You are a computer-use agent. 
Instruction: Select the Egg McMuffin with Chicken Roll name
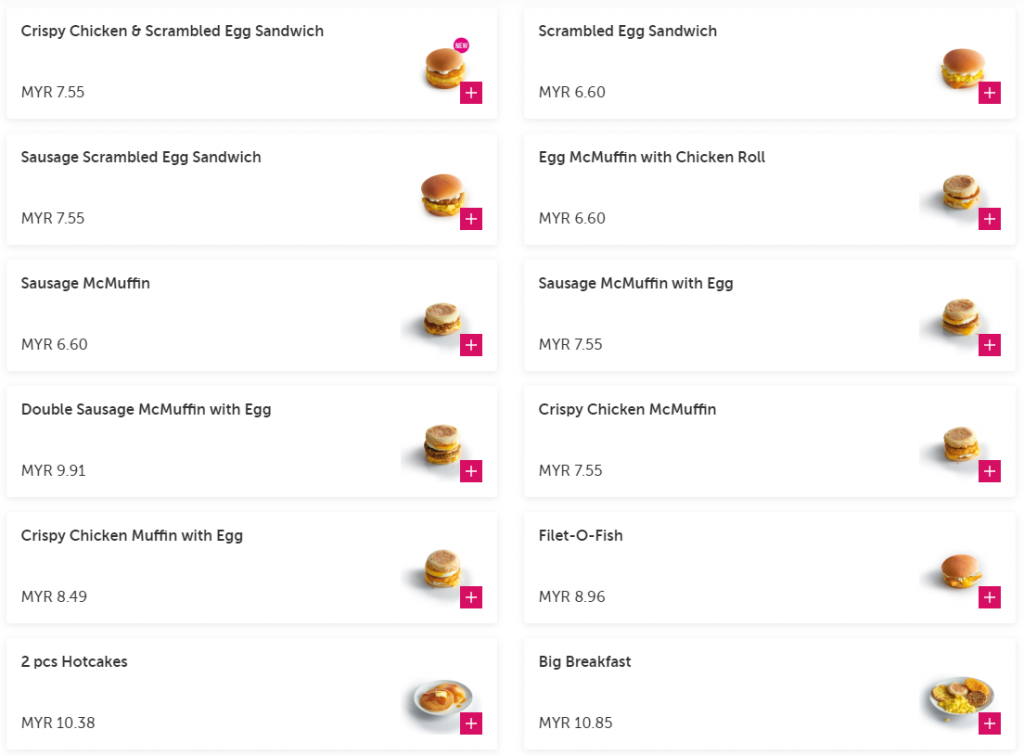651,158
